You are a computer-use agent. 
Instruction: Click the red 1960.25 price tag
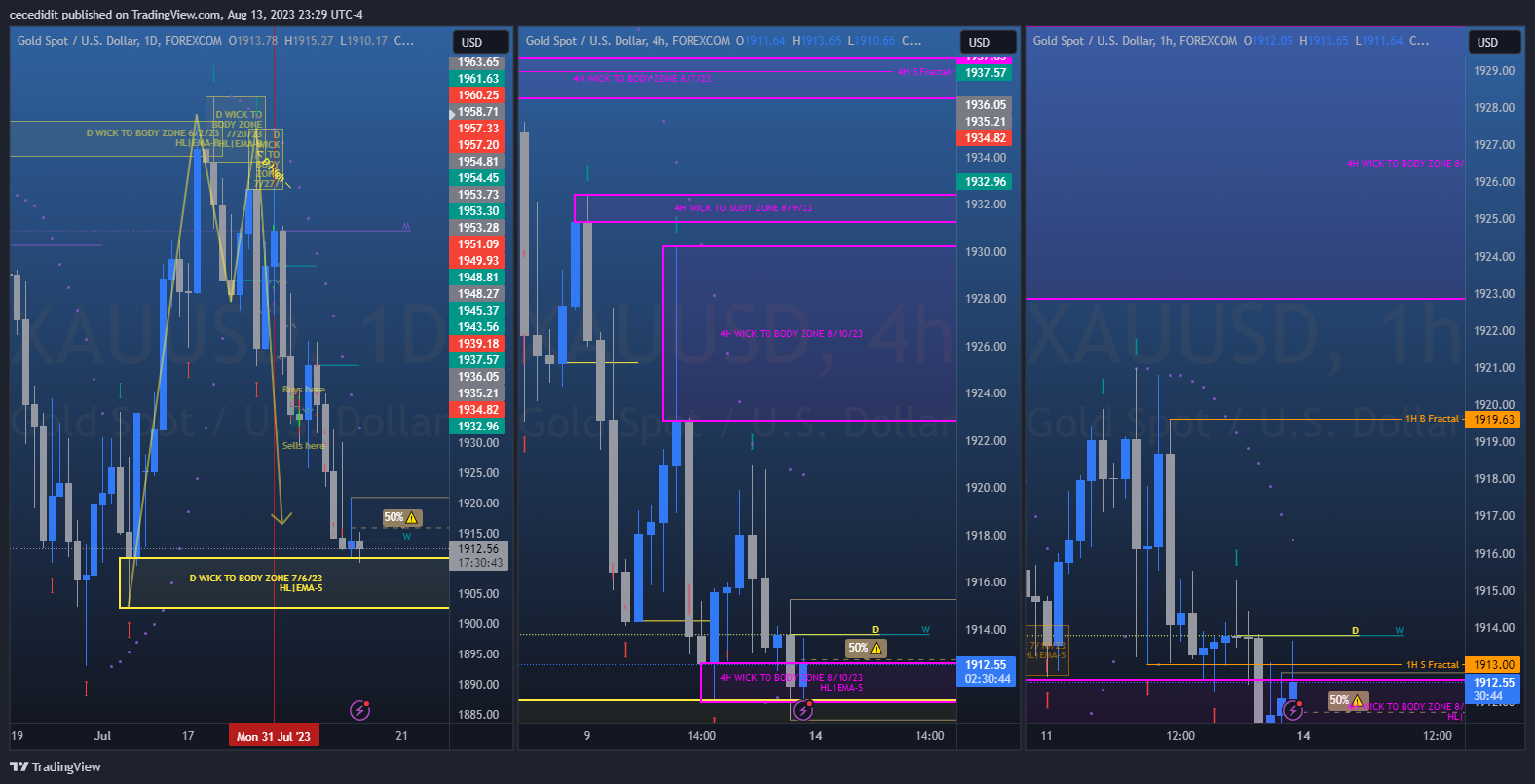(x=479, y=95)
